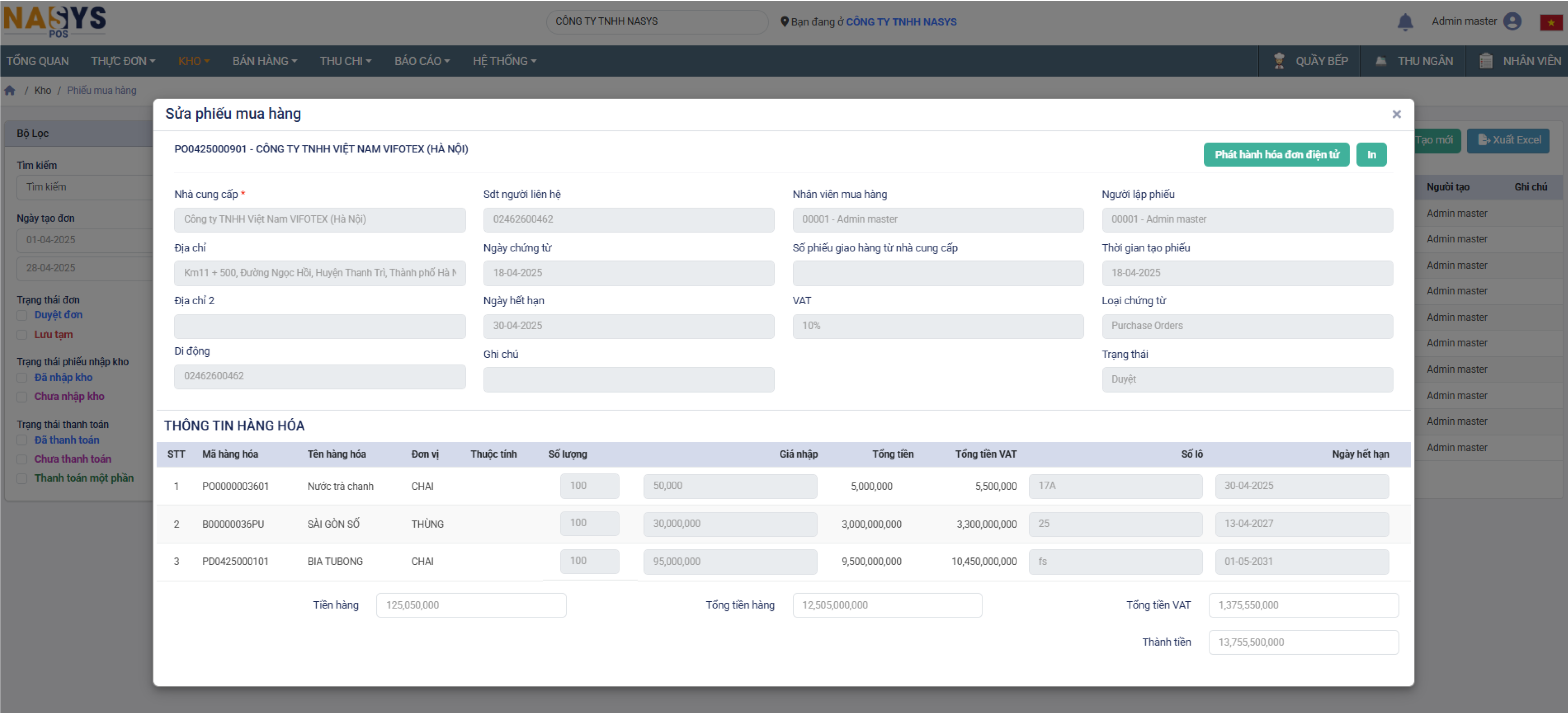Expand the BÁN HÀNG menu
The height and width of the screenshot is (713, 1568).
pos(264,61)
